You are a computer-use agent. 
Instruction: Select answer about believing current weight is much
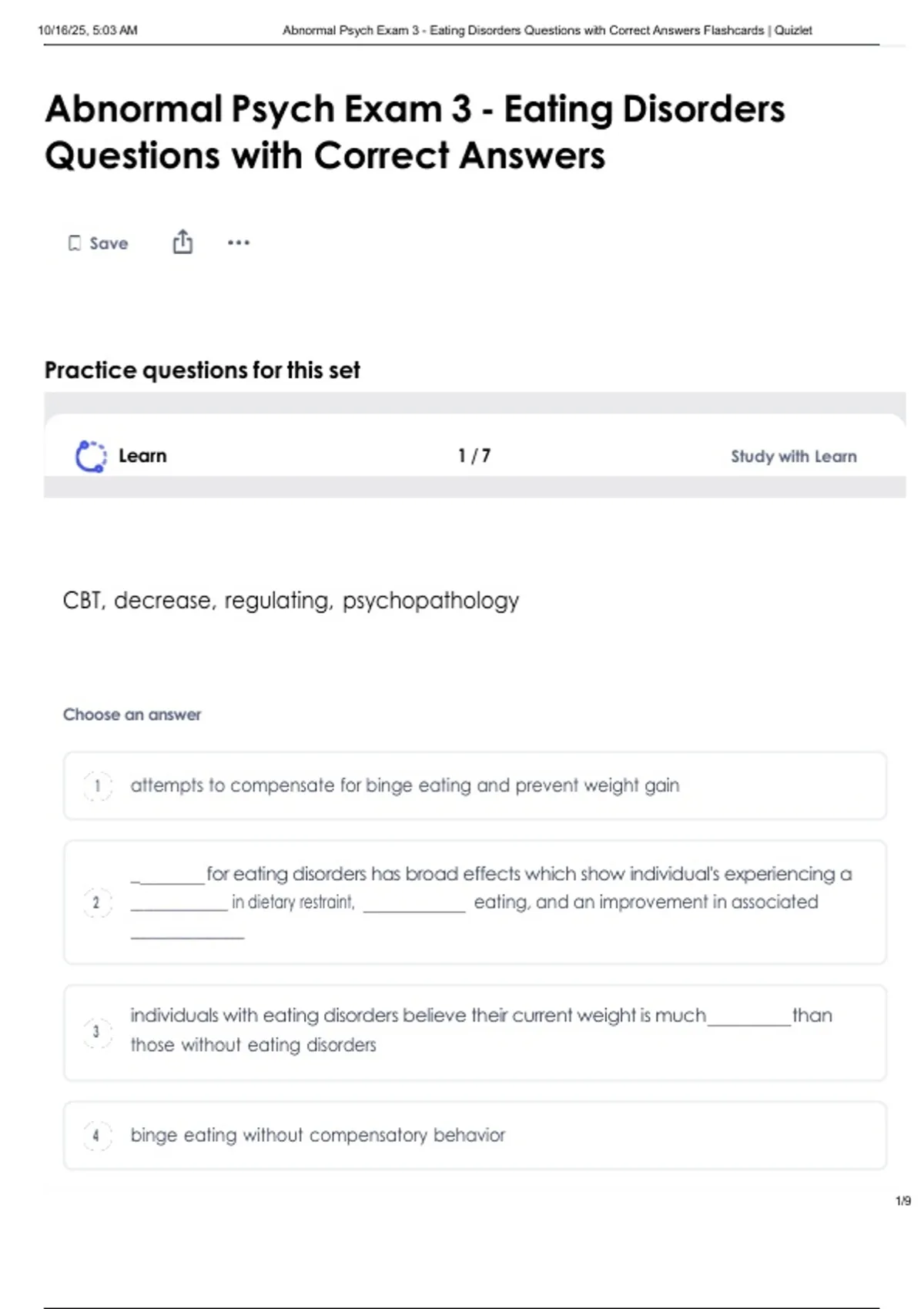pyautogui.click(x=480, y=1029)
